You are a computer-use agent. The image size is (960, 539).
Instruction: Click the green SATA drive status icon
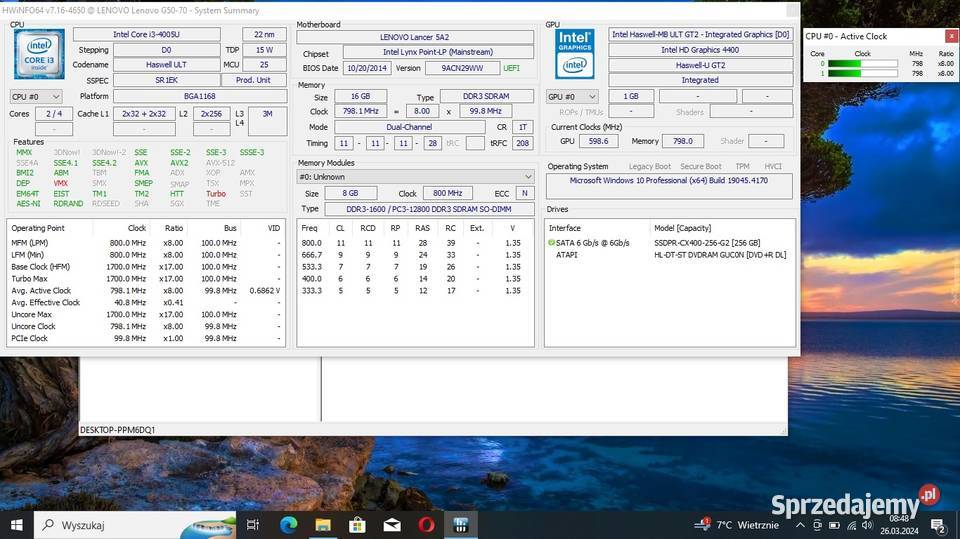(x=551, y=243)
